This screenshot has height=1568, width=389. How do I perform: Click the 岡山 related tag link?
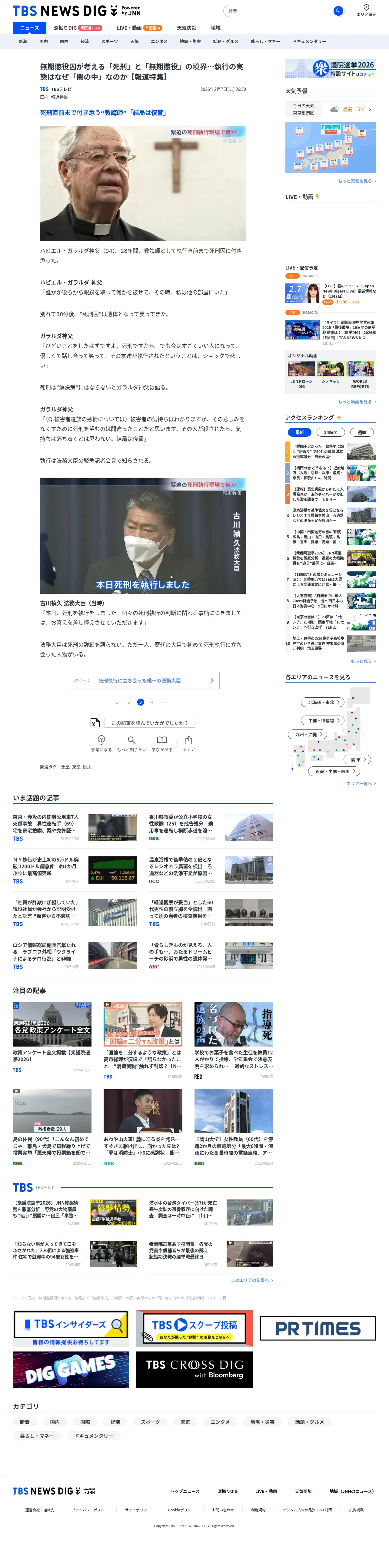[x=87, y=766]
